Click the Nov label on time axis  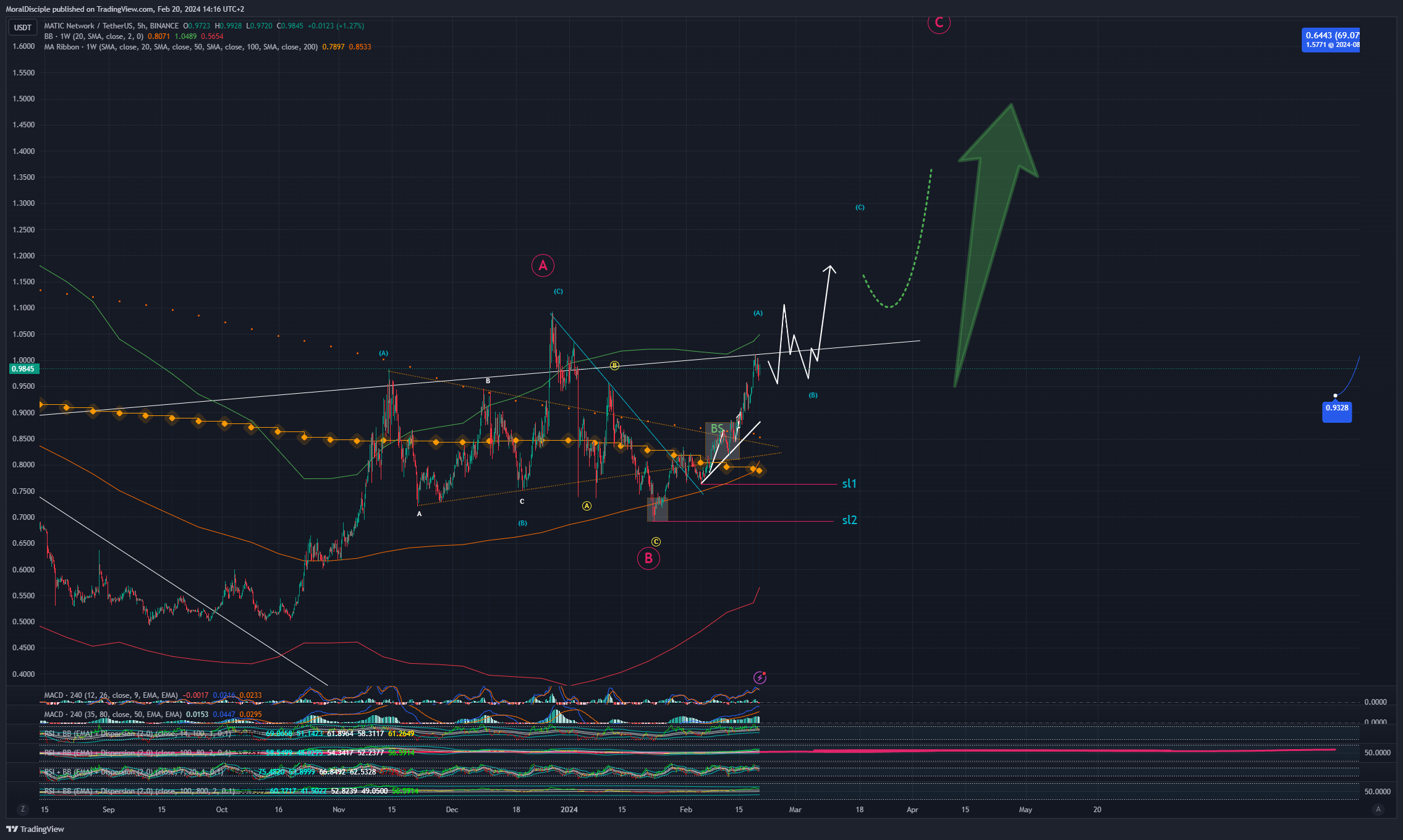pos(339,810)
